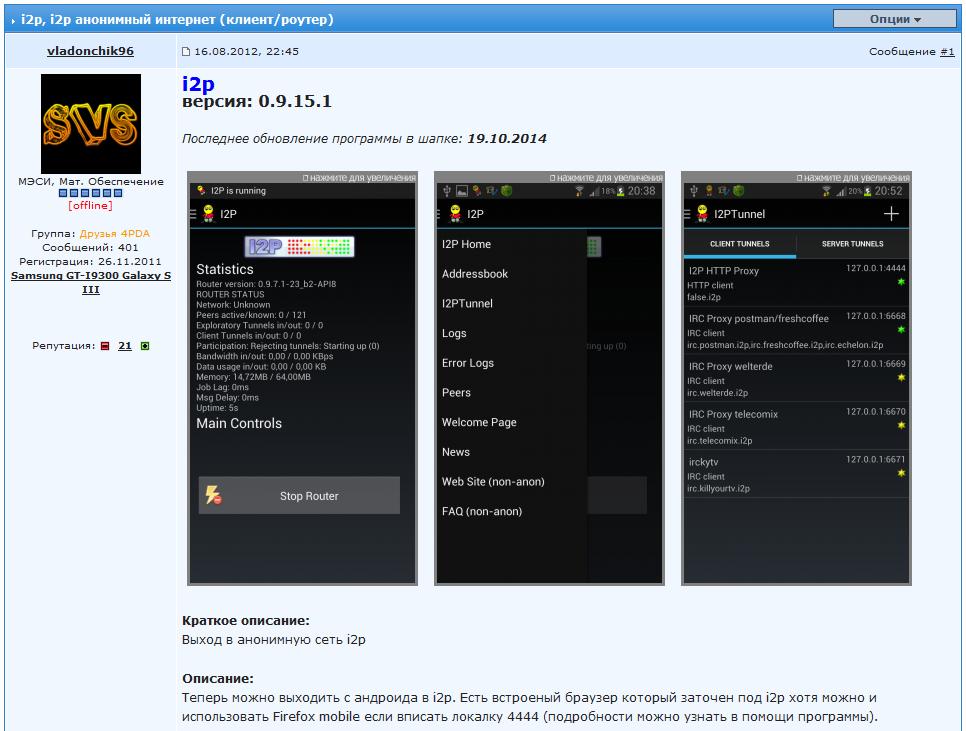Enlarge the I2PTunnel screenshot thumbnail
Viewport: 966px width, 731px height.
click(x=797, y=378)
